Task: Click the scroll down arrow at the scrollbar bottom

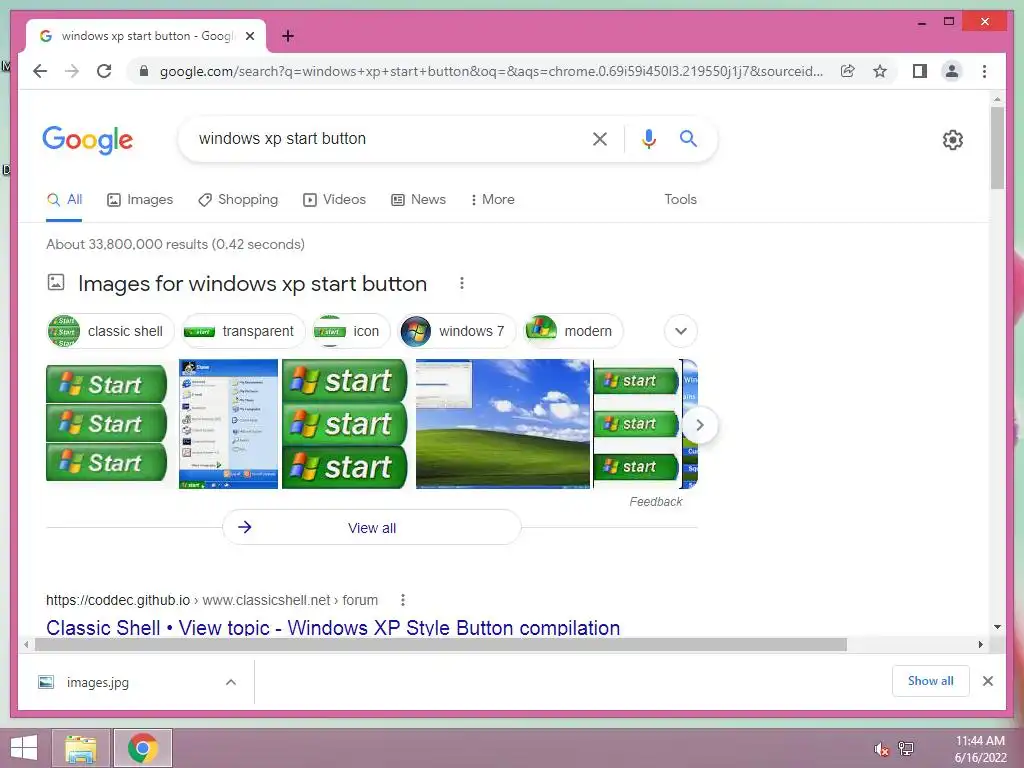Action: point(997,627)
